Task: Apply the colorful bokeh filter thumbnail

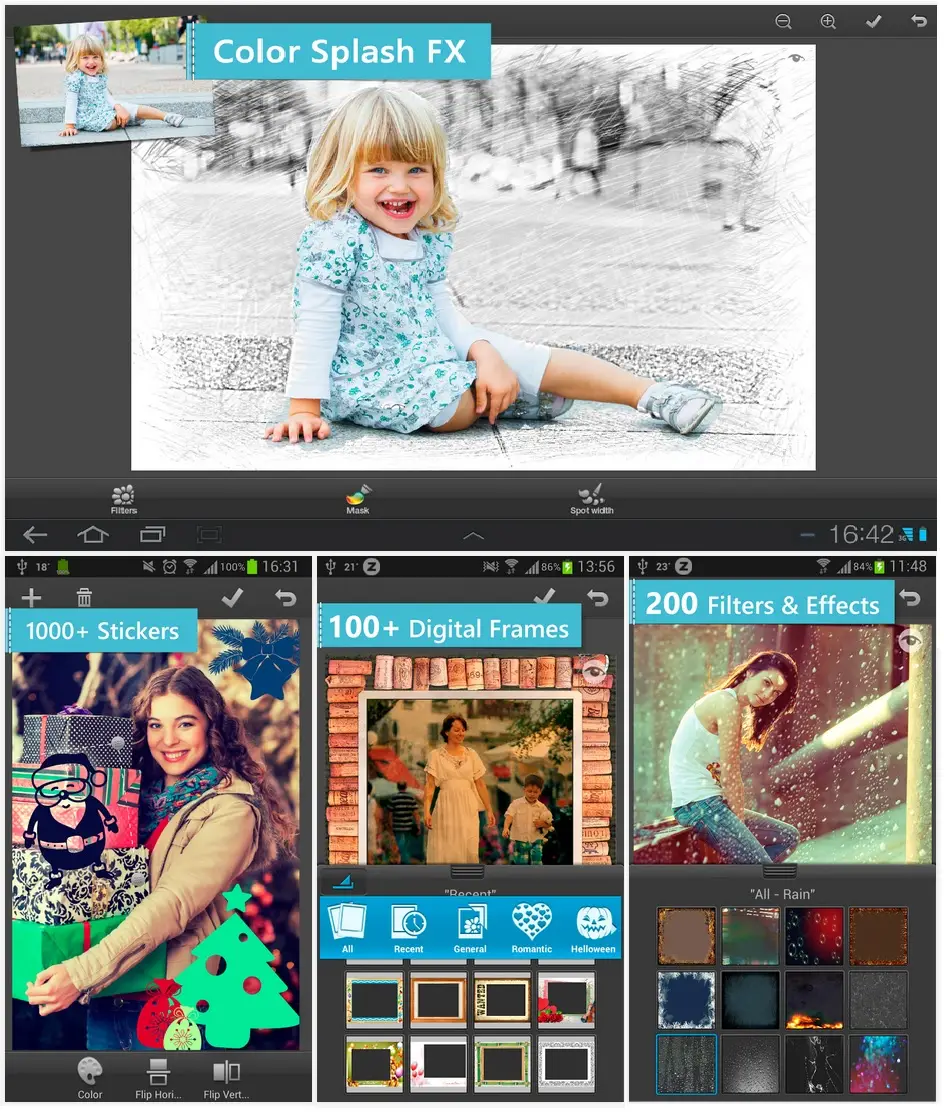Action: pos(878,1064)
